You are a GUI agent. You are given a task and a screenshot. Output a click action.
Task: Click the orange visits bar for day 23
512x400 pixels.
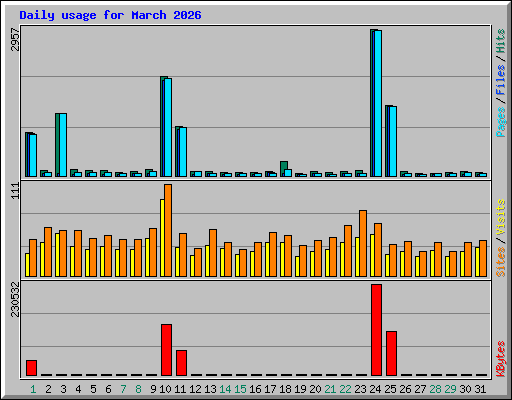[x=363, y=243]
